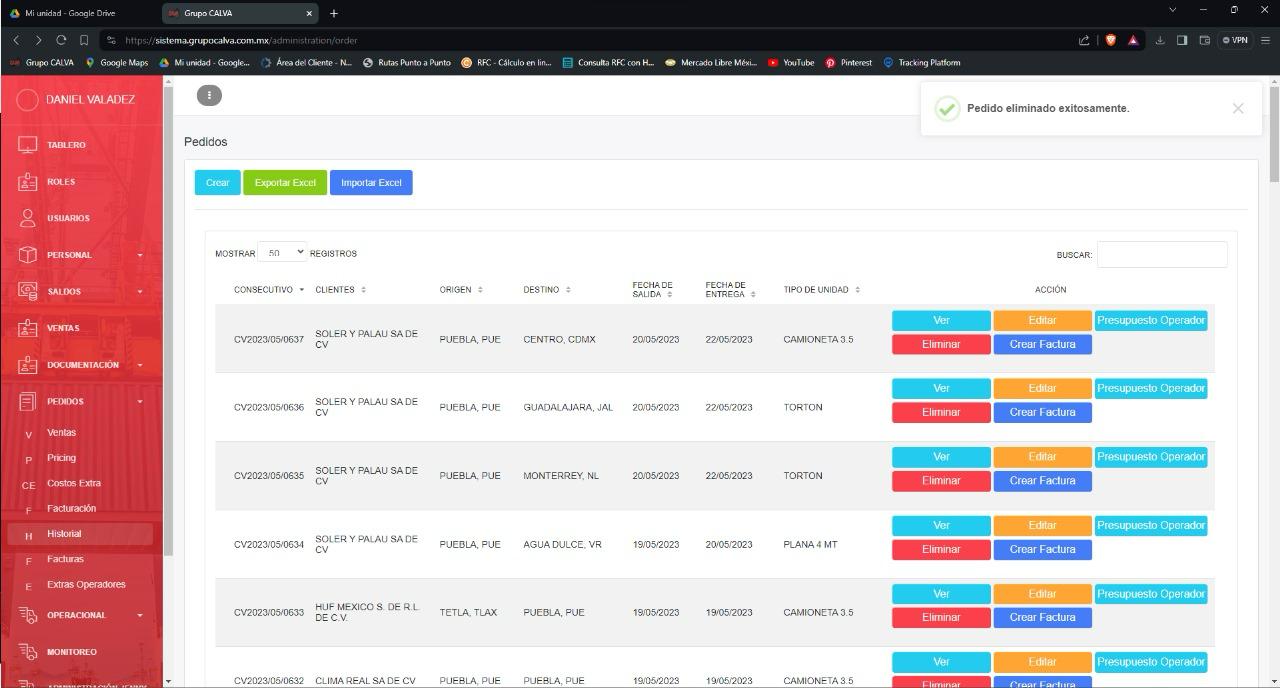The height and width of the screenshot is (688, 1280).
Task: Click the Tablero monitor icon in sidebar
Action: click(x=28, y=145)
